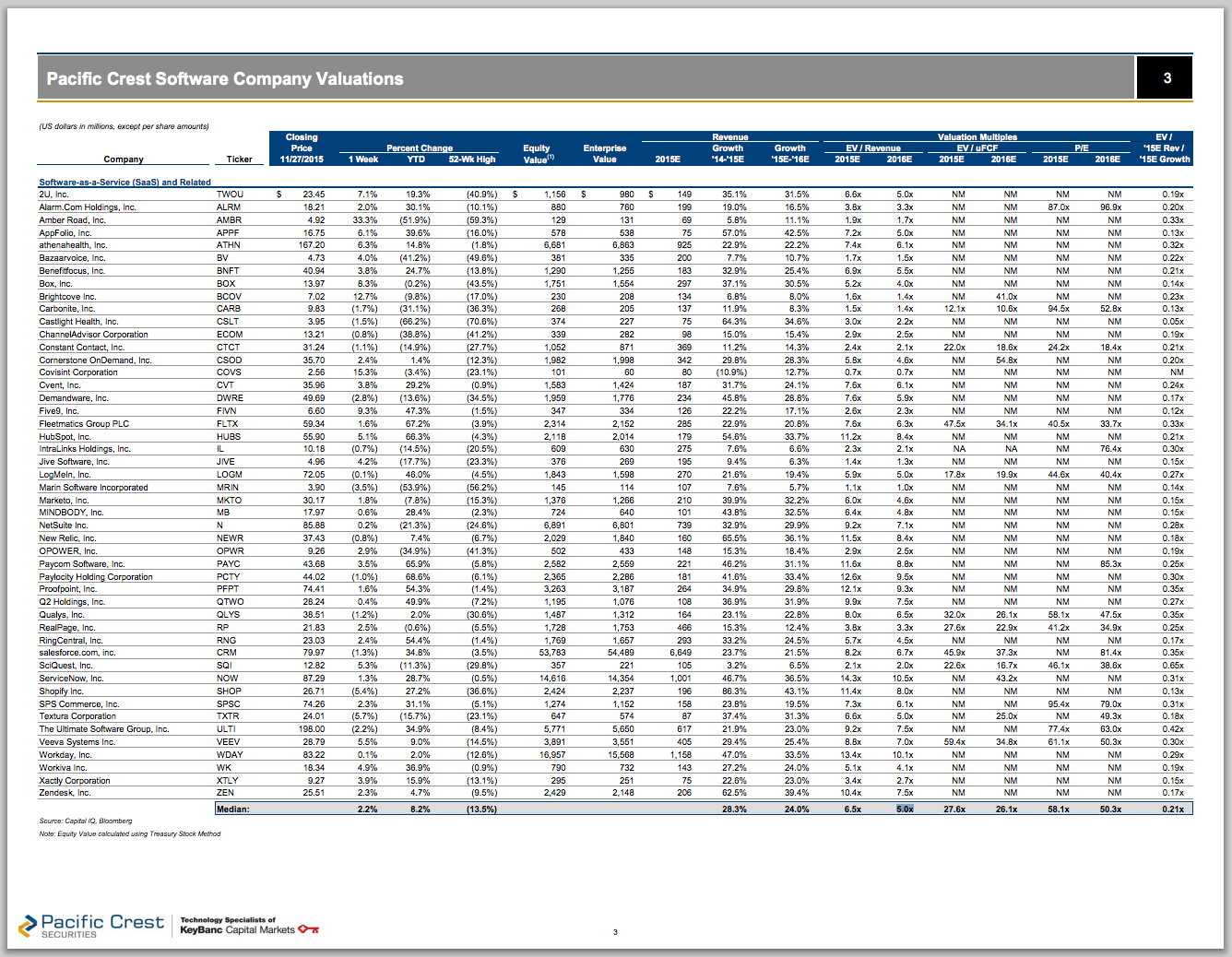Click the '0.21x' value in the Median row
Viewport: 1232px width, 957px height.
coord(1173,809)
